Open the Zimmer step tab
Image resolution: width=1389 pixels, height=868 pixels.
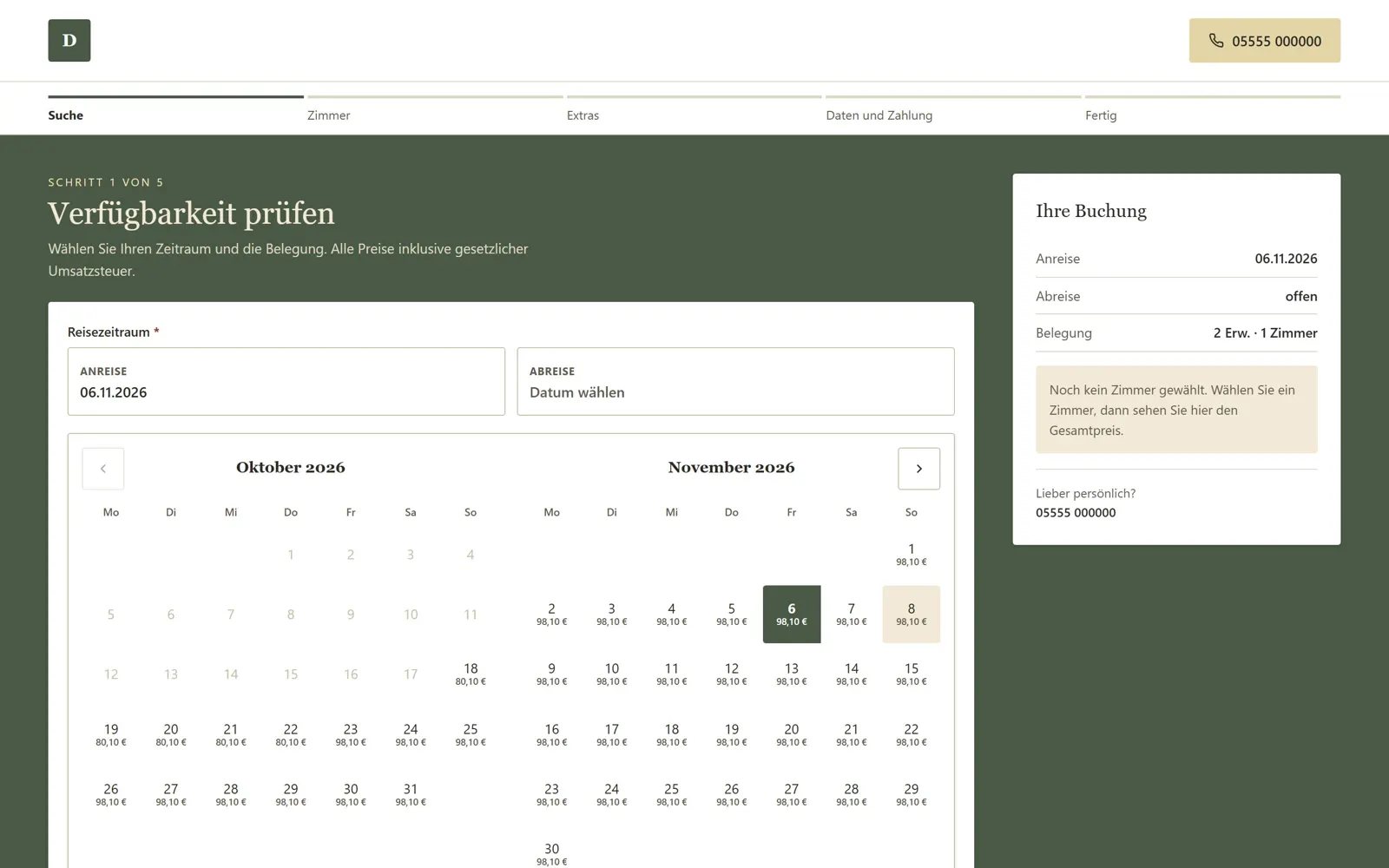tap(435, 109)
